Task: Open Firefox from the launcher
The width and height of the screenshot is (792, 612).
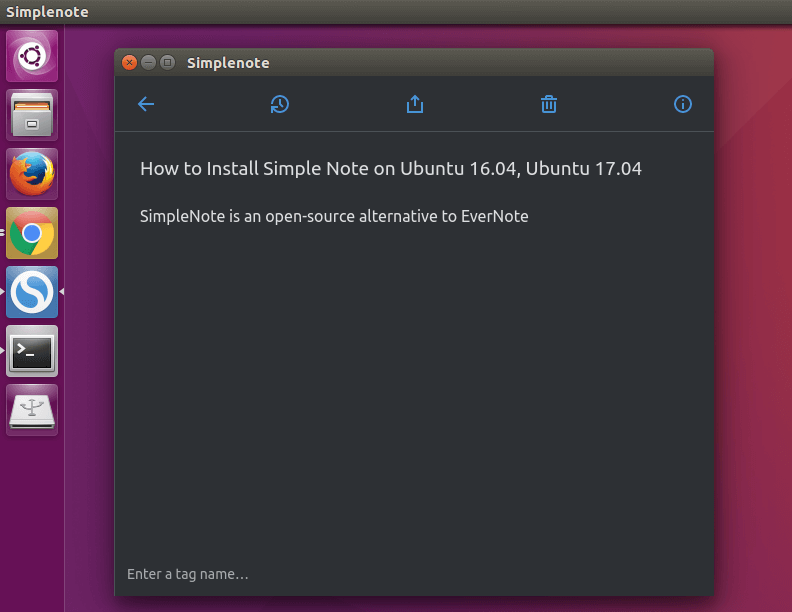Action: 32,174
